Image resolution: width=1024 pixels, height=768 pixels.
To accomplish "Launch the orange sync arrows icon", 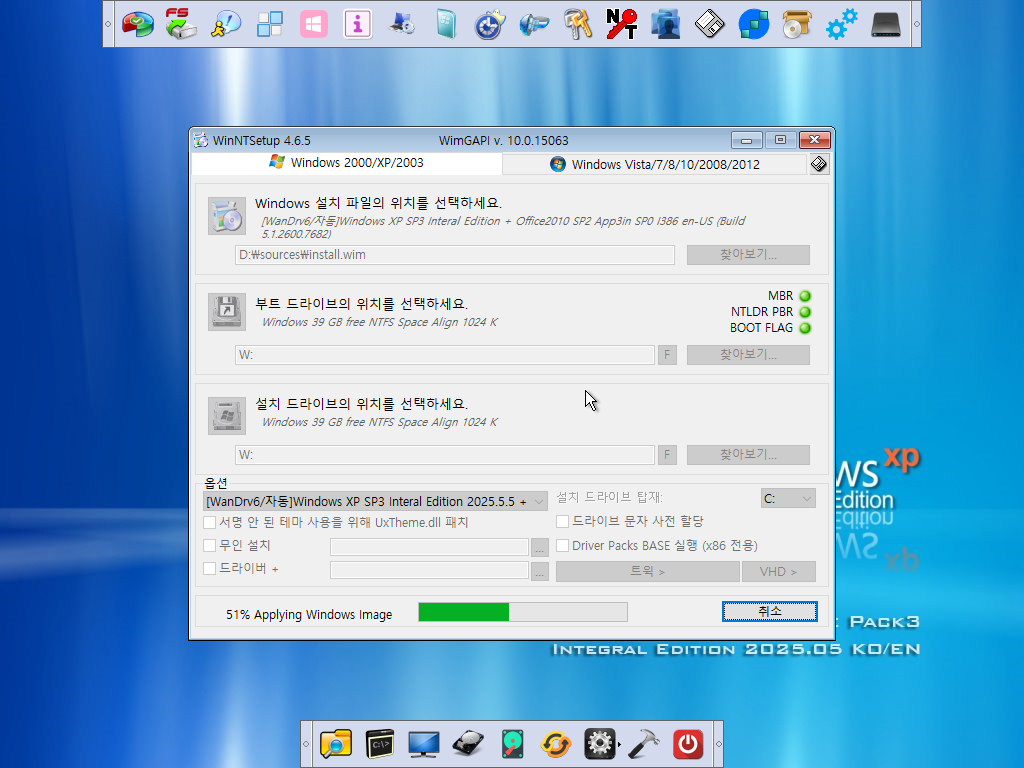I will click(556, 744).
